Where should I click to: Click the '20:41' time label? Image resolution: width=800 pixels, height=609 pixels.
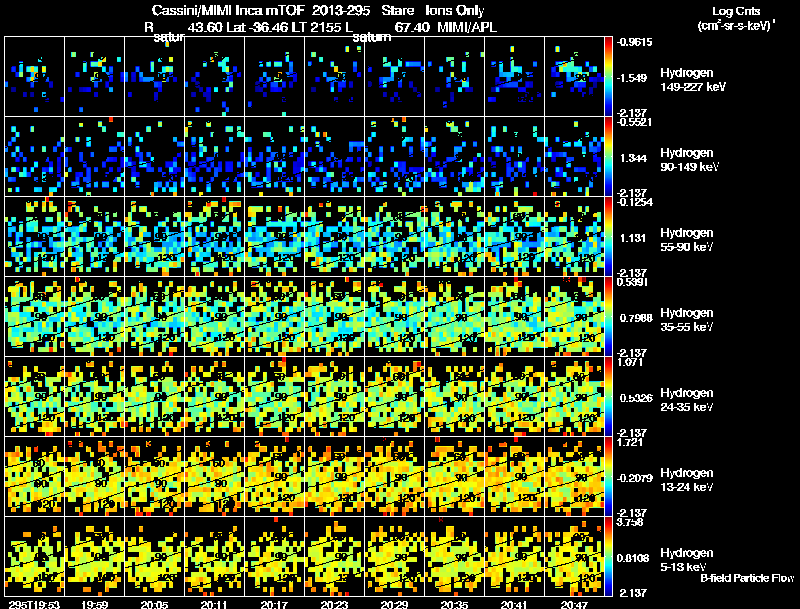pos(514,604)
